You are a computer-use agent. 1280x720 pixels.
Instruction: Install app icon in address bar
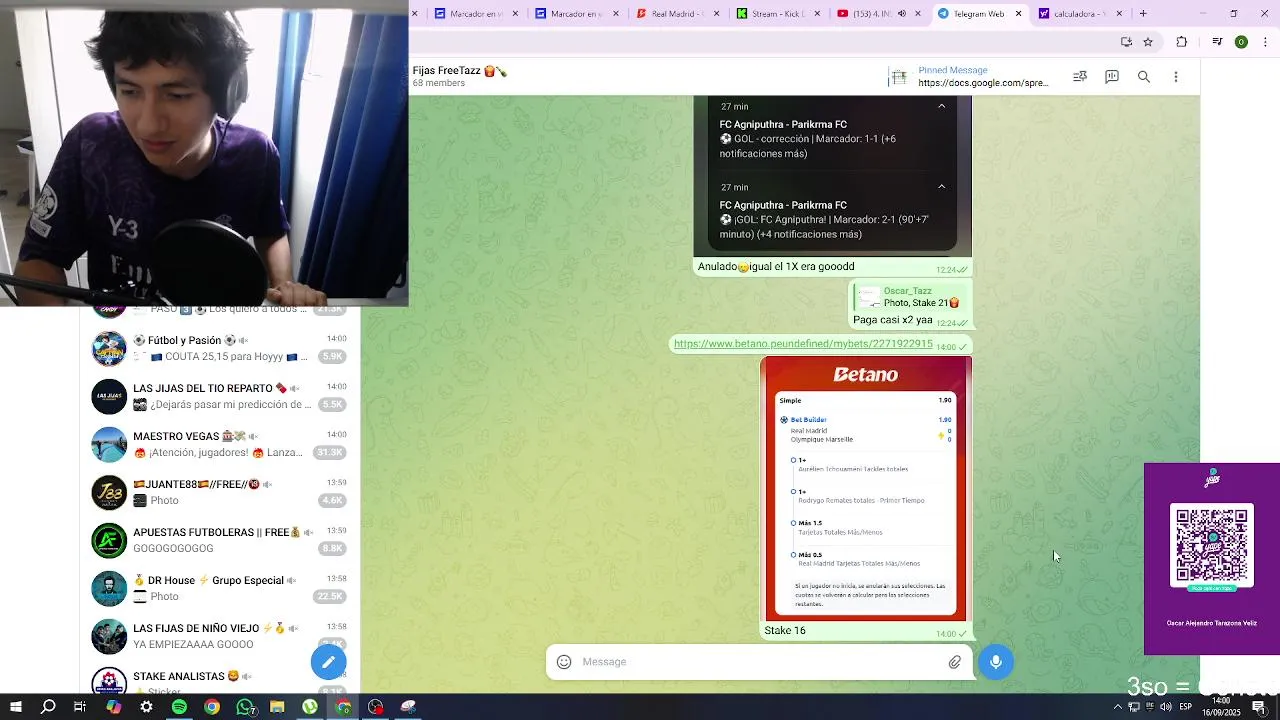[1126, 42]
